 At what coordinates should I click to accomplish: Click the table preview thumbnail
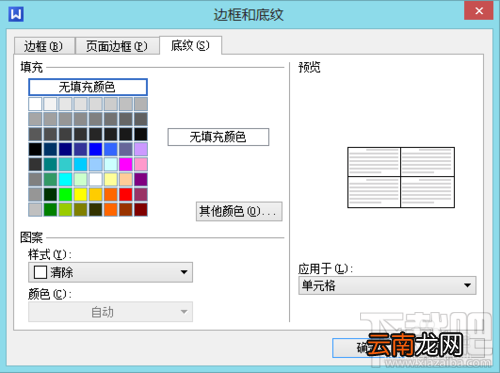401,178
